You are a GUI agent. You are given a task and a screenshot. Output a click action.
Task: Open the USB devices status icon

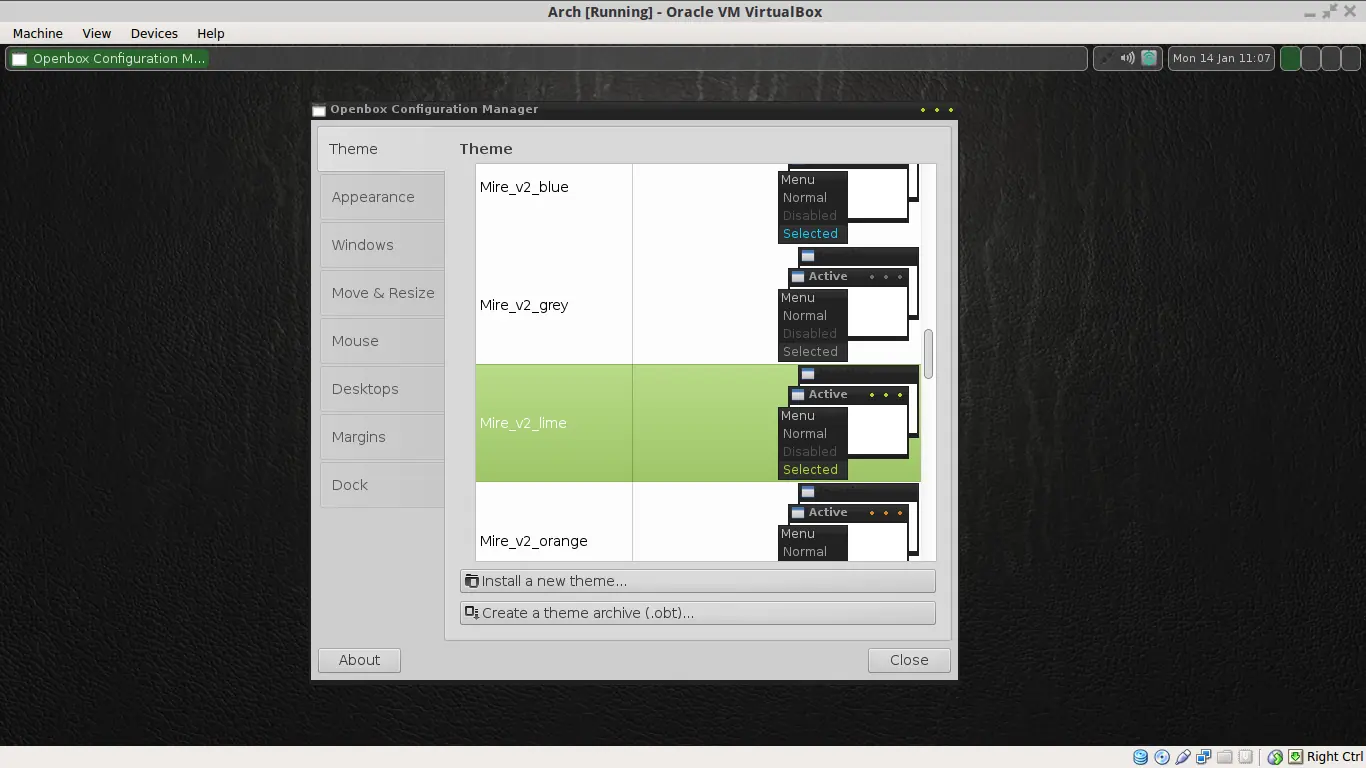click(x=1183, y=757)
